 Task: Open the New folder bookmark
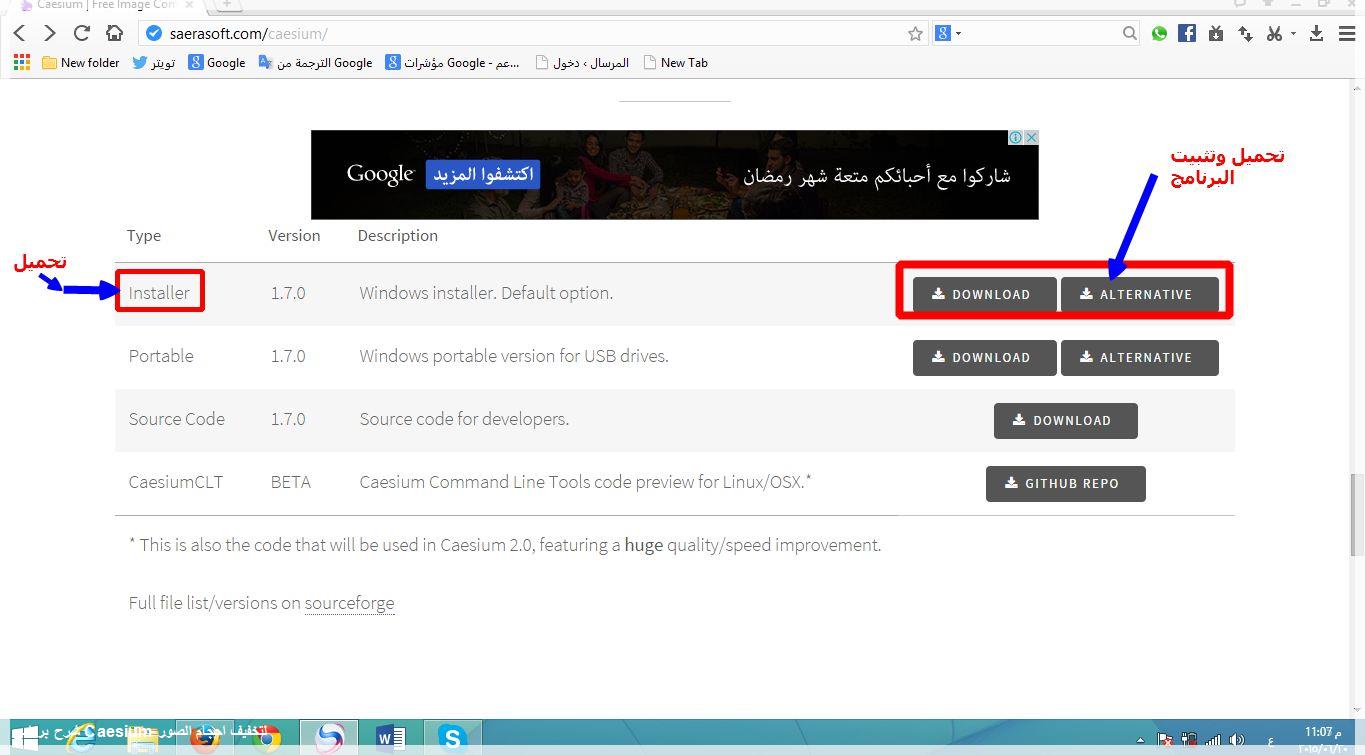81,62
